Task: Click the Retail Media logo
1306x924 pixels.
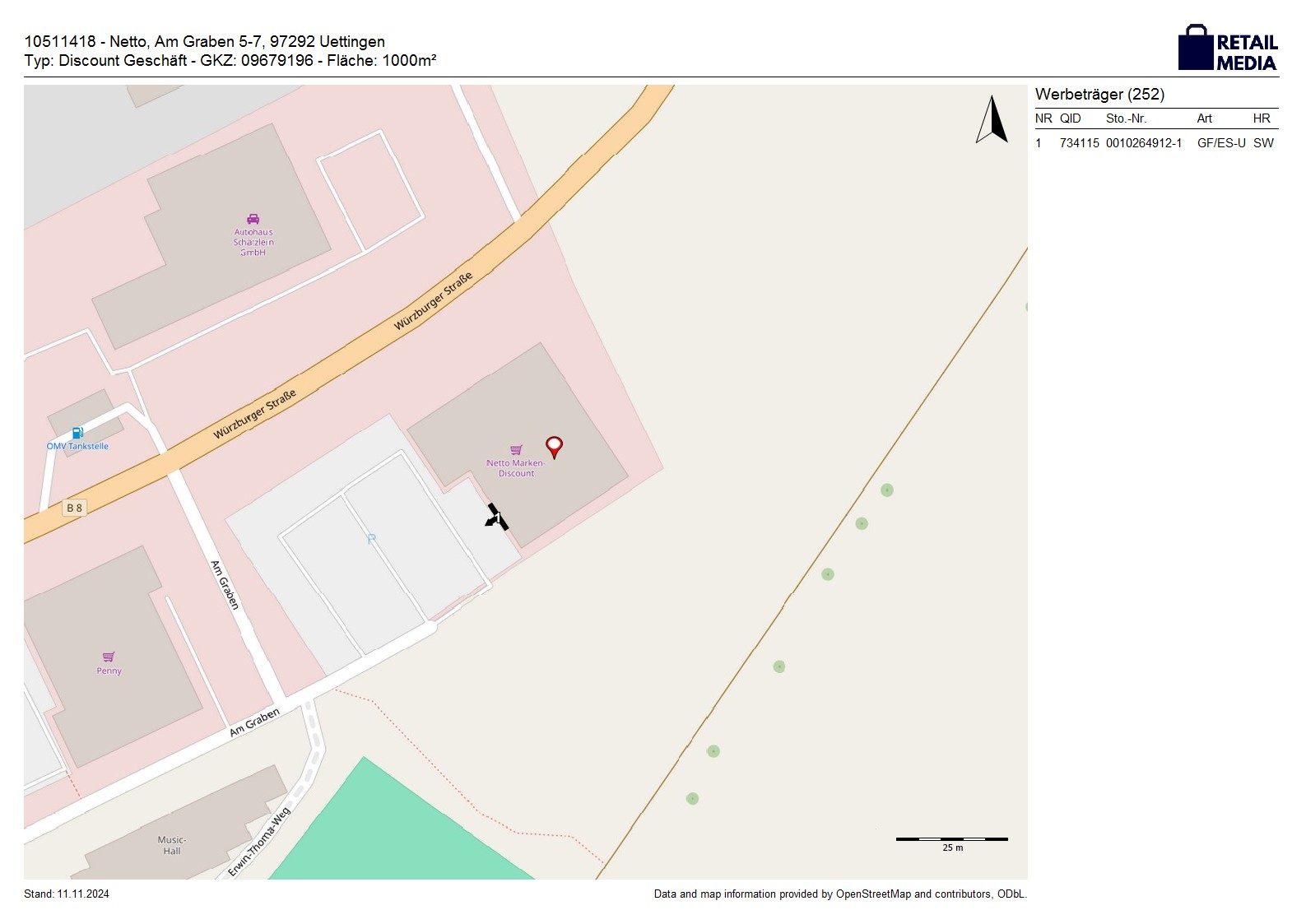Action: [1227, 49]
